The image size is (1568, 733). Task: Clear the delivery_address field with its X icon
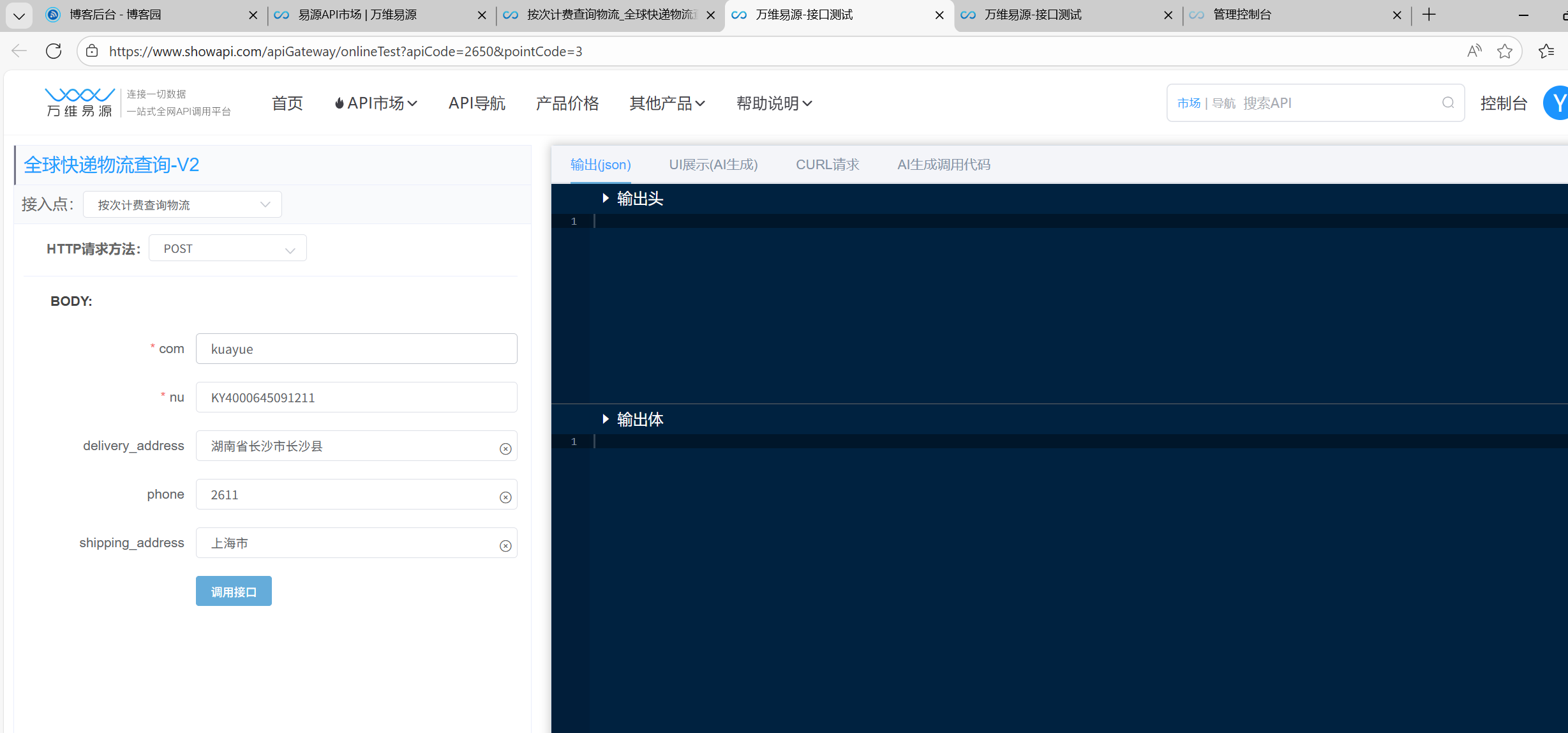pos(505,449)
